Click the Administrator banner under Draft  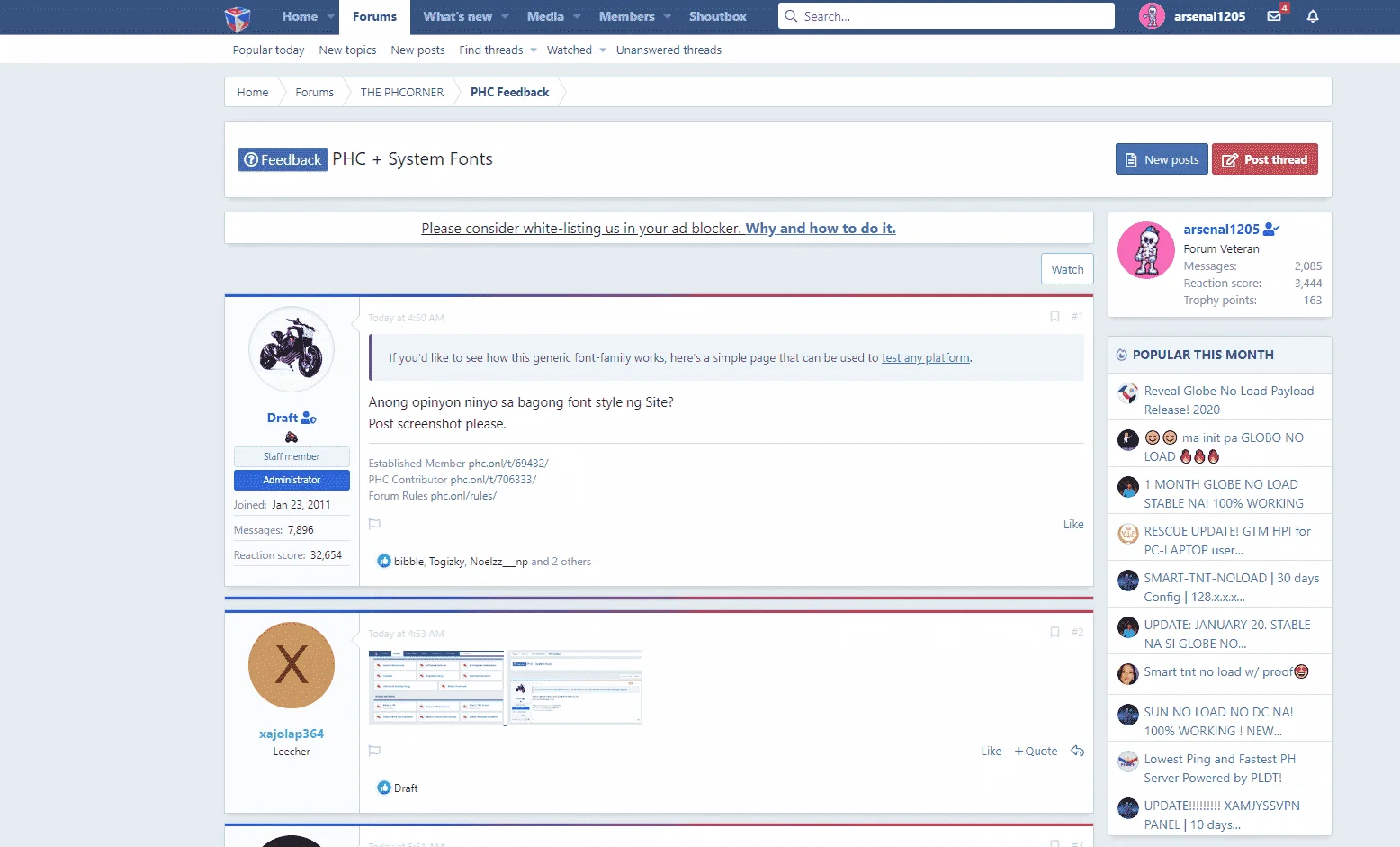(292, 481)
